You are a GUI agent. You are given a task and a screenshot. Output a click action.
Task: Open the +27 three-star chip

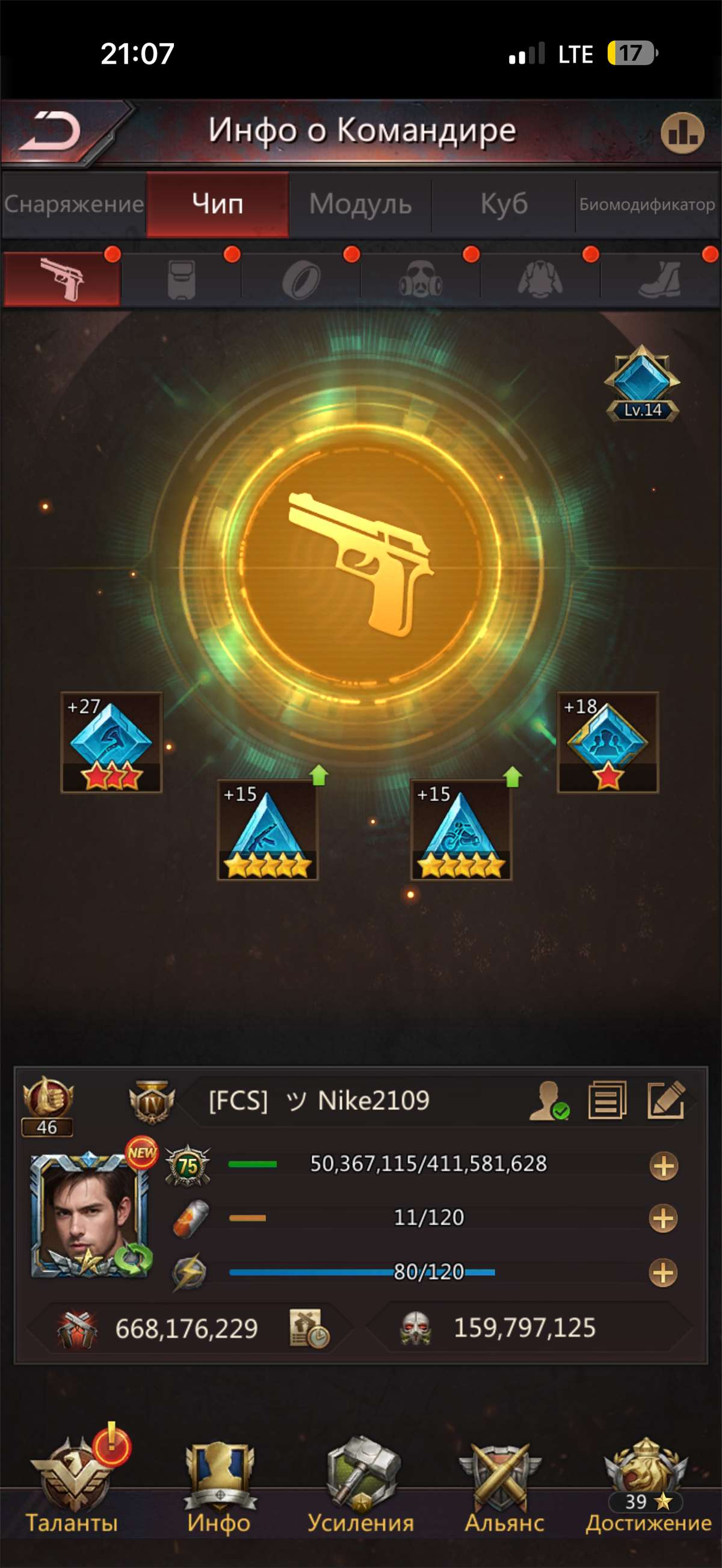pos(111,743)
